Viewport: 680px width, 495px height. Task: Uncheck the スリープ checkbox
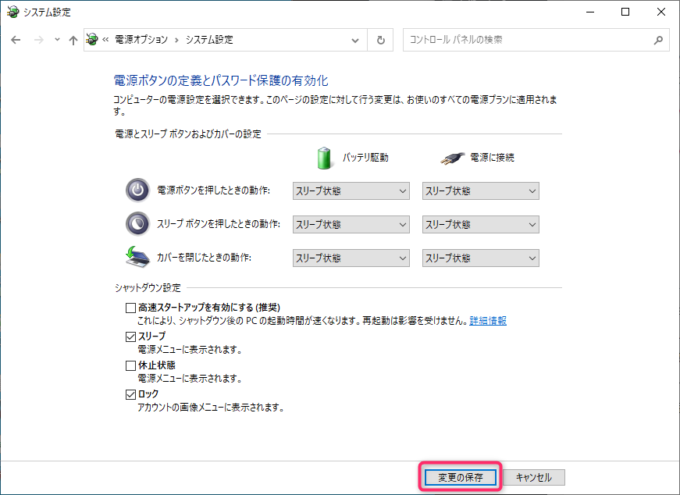131,337
